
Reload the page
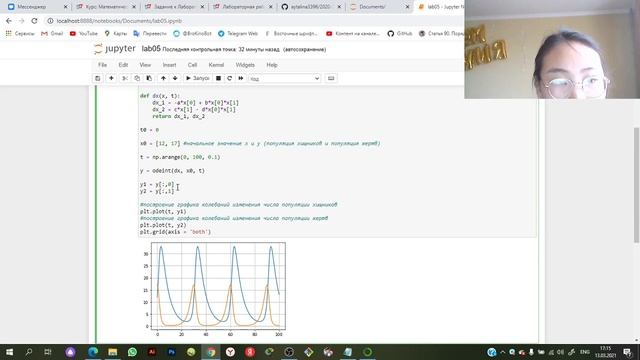point(34,21)
